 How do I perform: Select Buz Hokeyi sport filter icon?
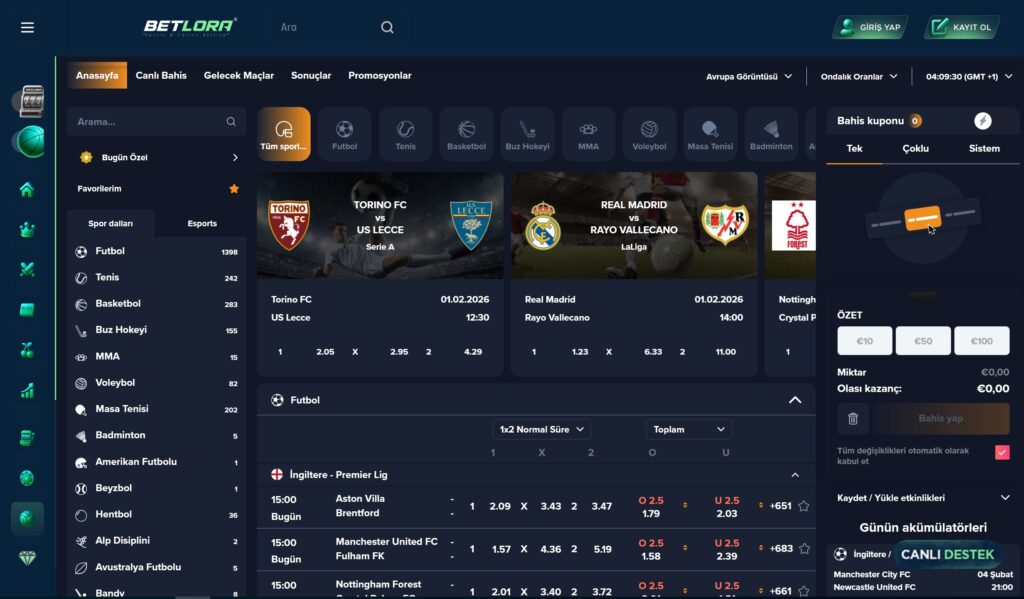coord(528,135)
